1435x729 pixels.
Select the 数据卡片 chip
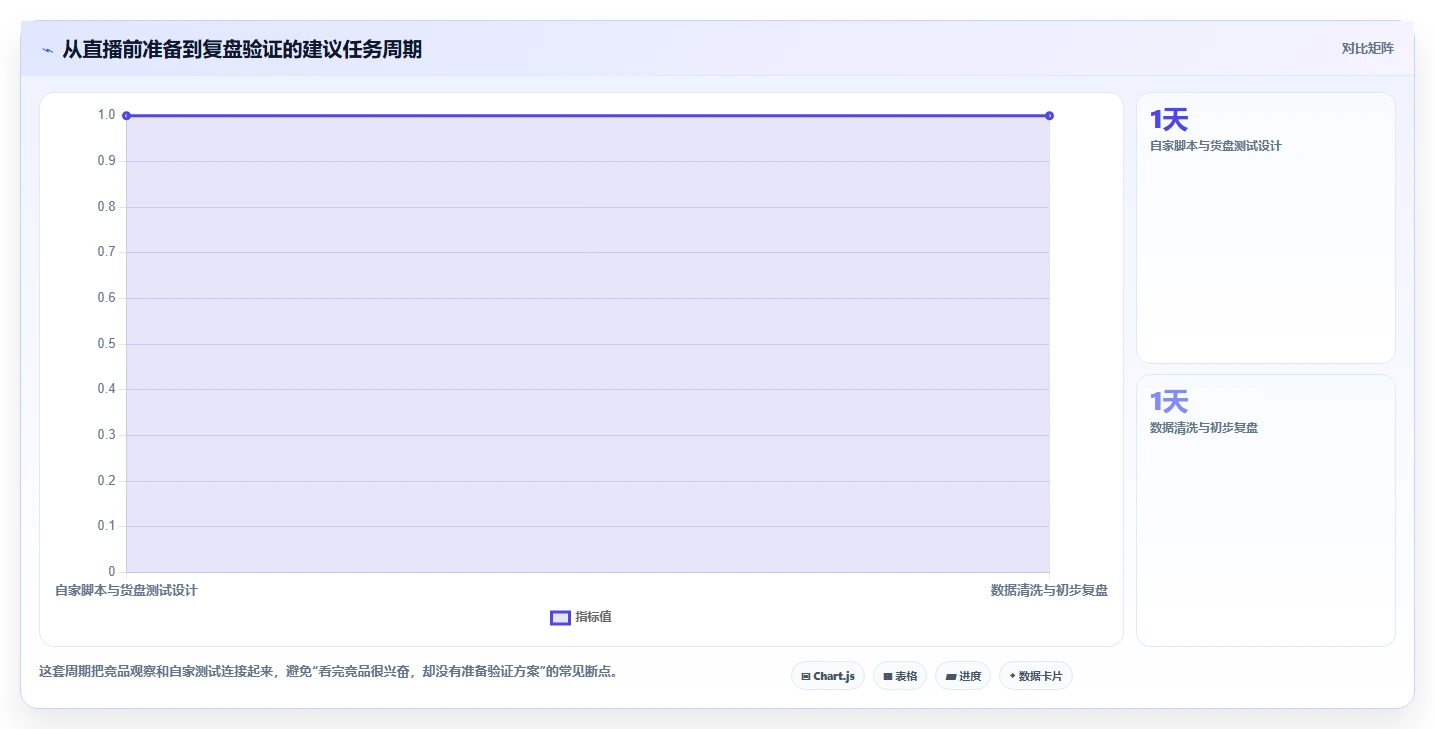pyautogui.click(x=1036, y=676)
